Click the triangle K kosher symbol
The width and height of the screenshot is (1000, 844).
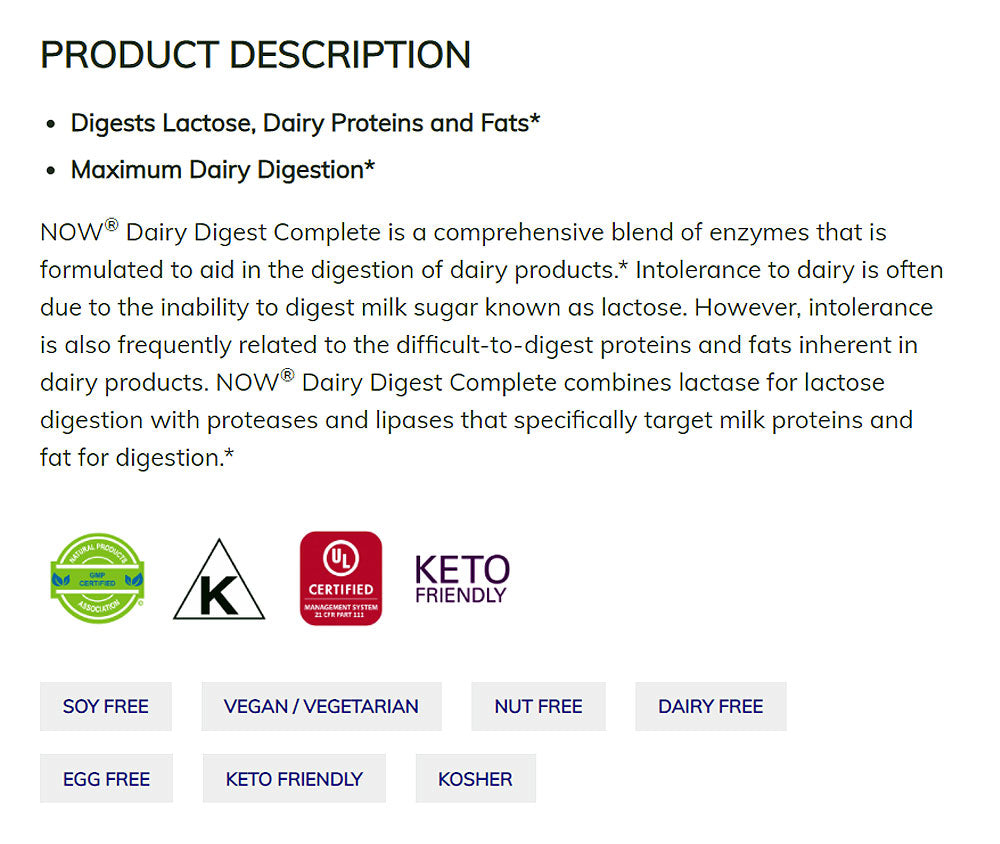point(219,581)
